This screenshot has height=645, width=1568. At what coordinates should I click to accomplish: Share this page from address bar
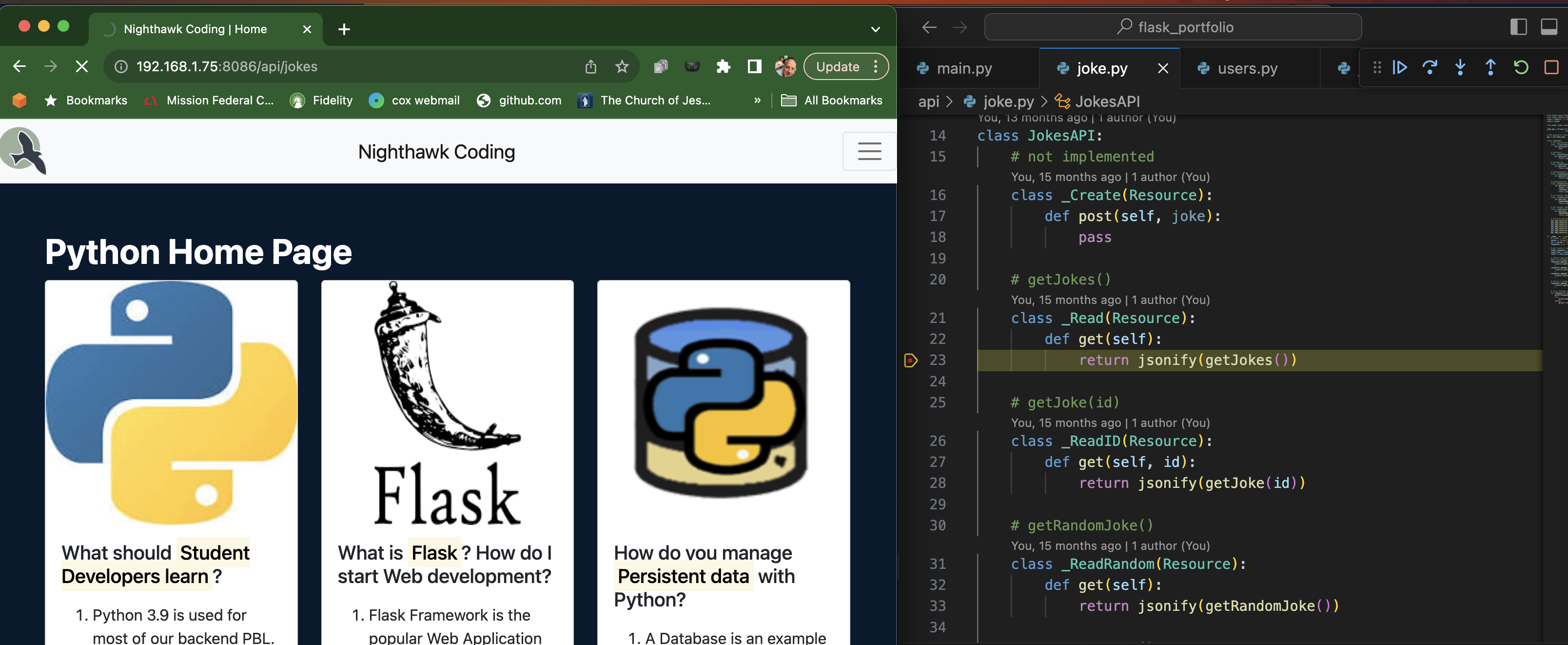590,66
